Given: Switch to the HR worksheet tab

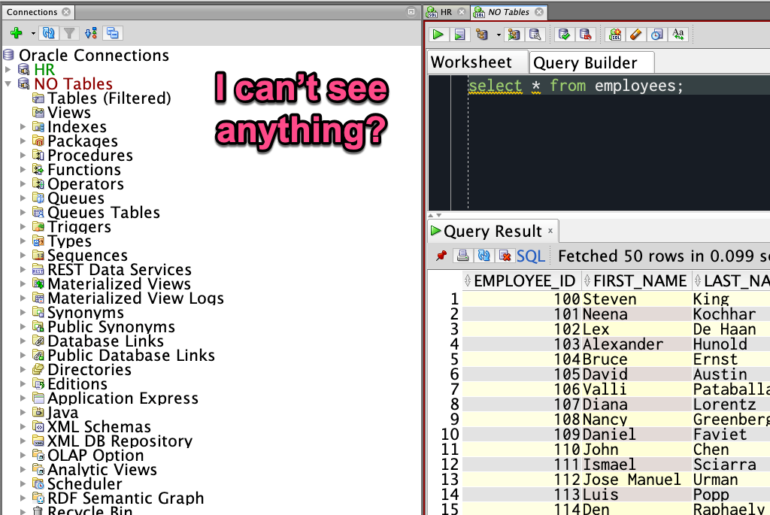Looking at the screenshot, I should point(446,12).
